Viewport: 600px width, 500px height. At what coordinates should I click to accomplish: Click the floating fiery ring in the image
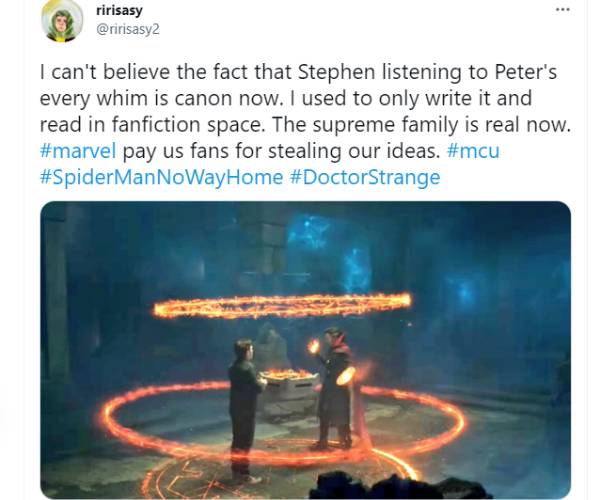[282, 306]
